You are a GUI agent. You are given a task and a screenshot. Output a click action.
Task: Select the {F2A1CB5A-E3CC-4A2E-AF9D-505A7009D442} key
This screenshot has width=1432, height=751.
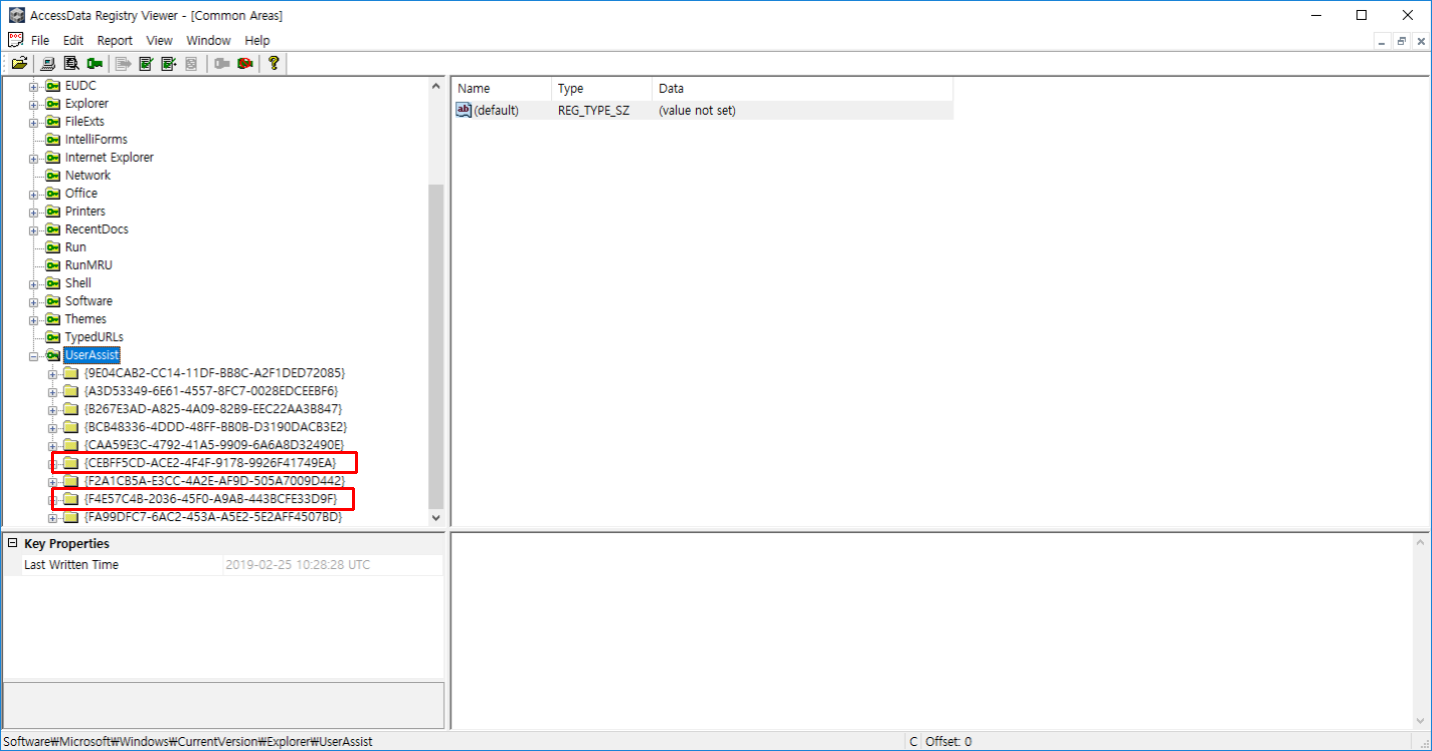coord(215,481)
